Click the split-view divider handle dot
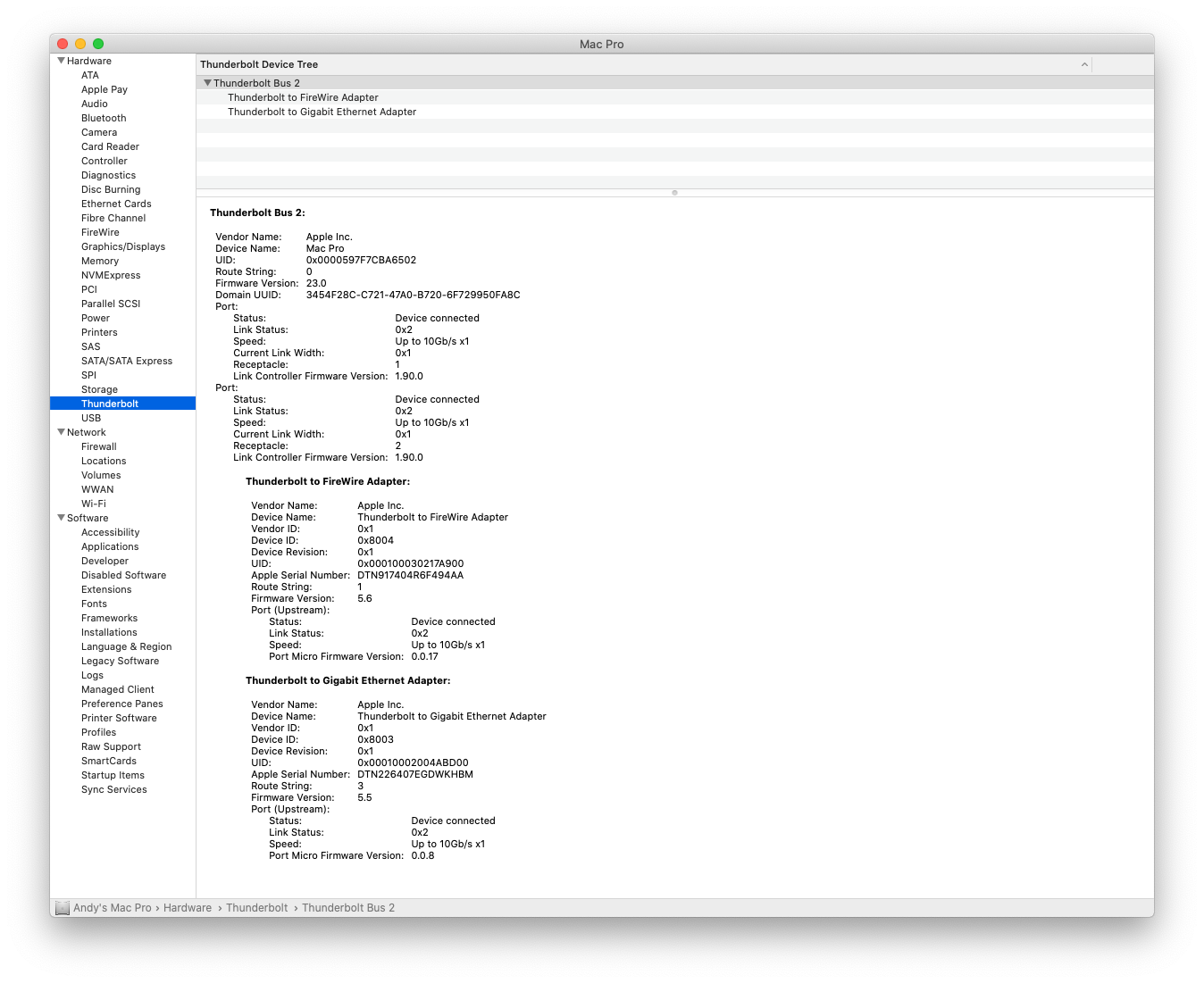Viewport: 1204px width, 983px height. (x=674, y=193)
